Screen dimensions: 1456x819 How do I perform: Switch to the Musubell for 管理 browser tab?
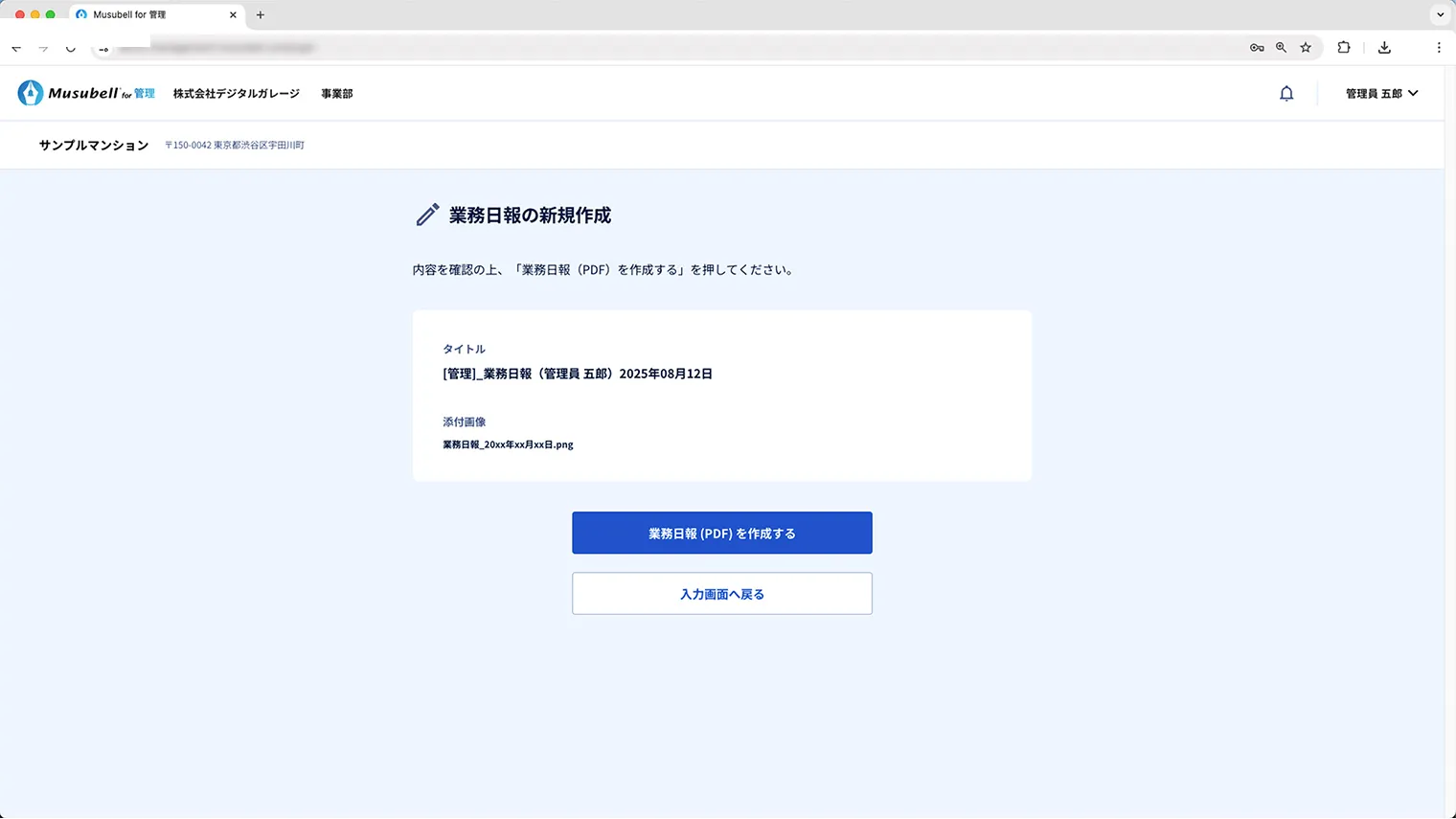point(153,14)
